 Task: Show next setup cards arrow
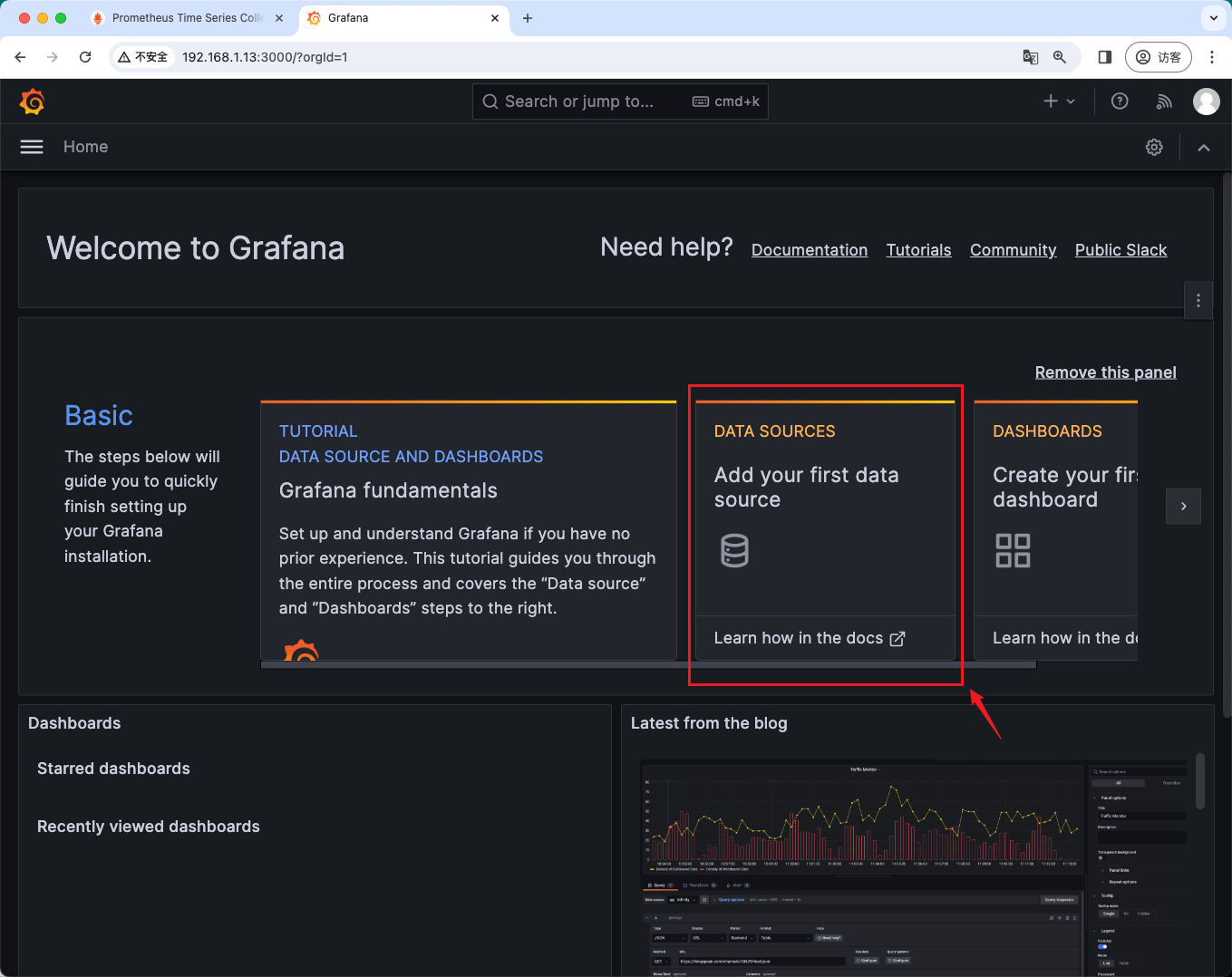tap(1183, 507)
